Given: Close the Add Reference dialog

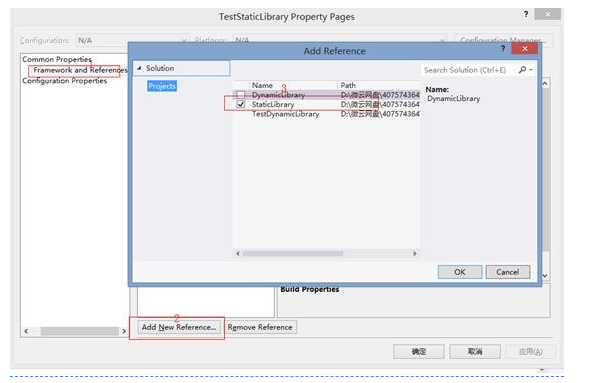Looking at the screenshot, I should 525,48.
